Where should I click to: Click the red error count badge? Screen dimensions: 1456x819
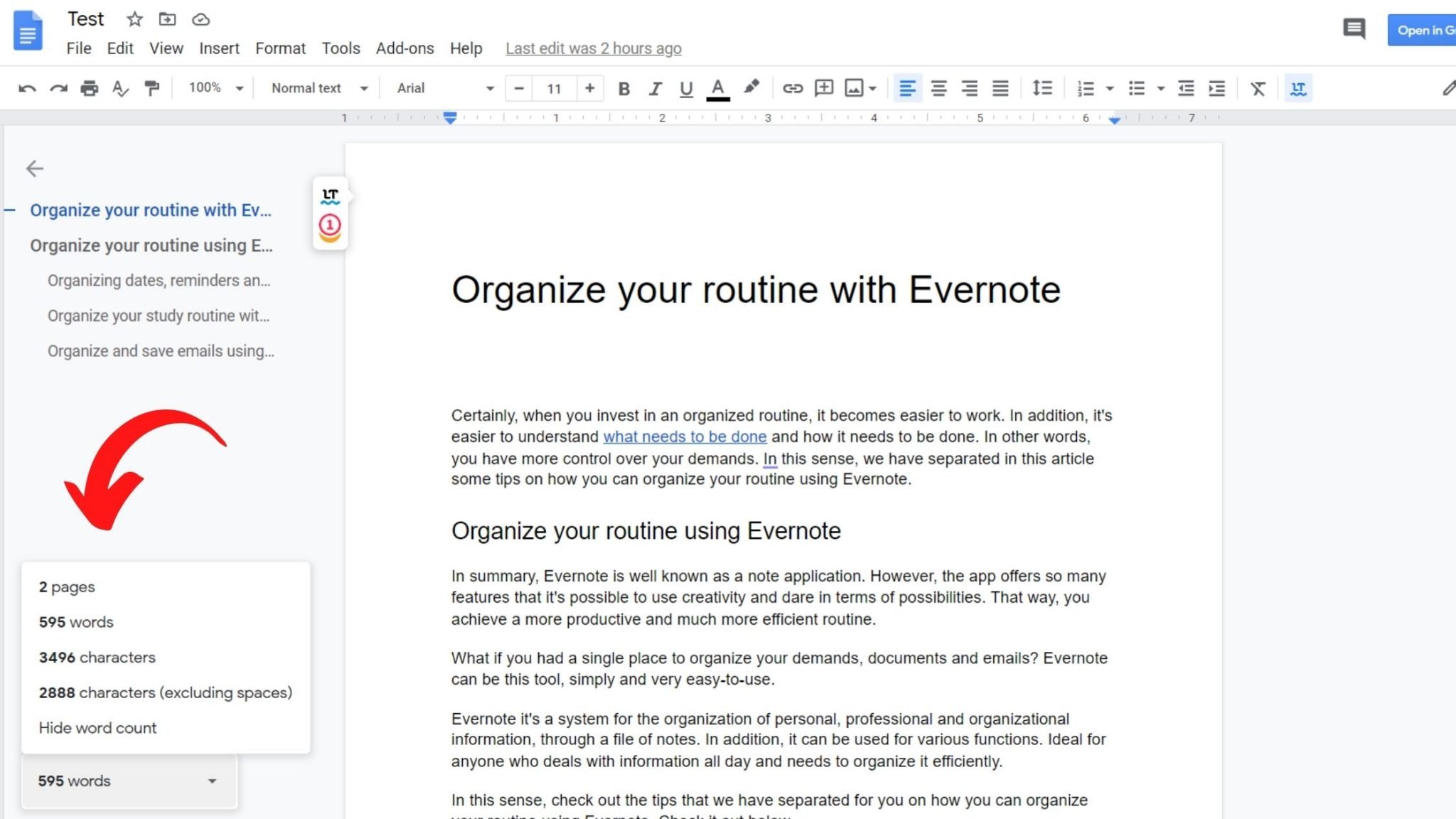click(x=330, y=226)
